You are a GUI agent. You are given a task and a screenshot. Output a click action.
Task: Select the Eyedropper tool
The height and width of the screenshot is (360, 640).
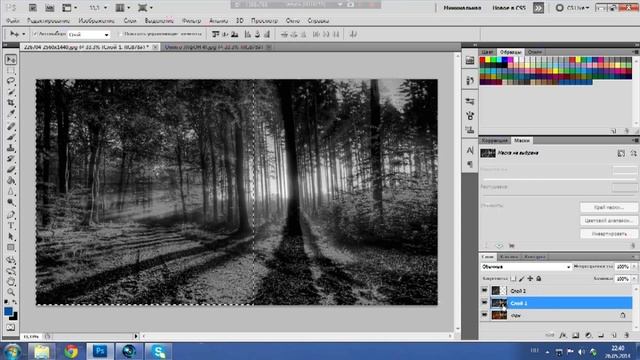coord(11,113)
